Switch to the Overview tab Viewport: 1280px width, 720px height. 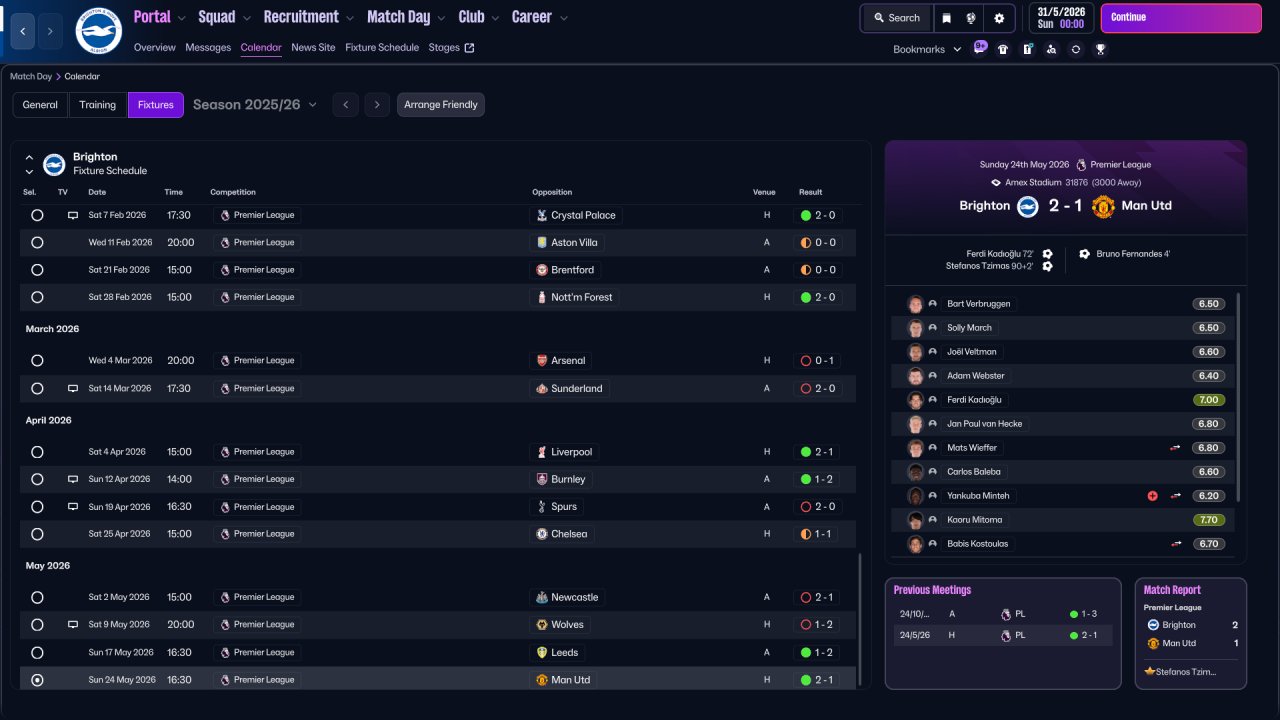[x=154, y=48]
